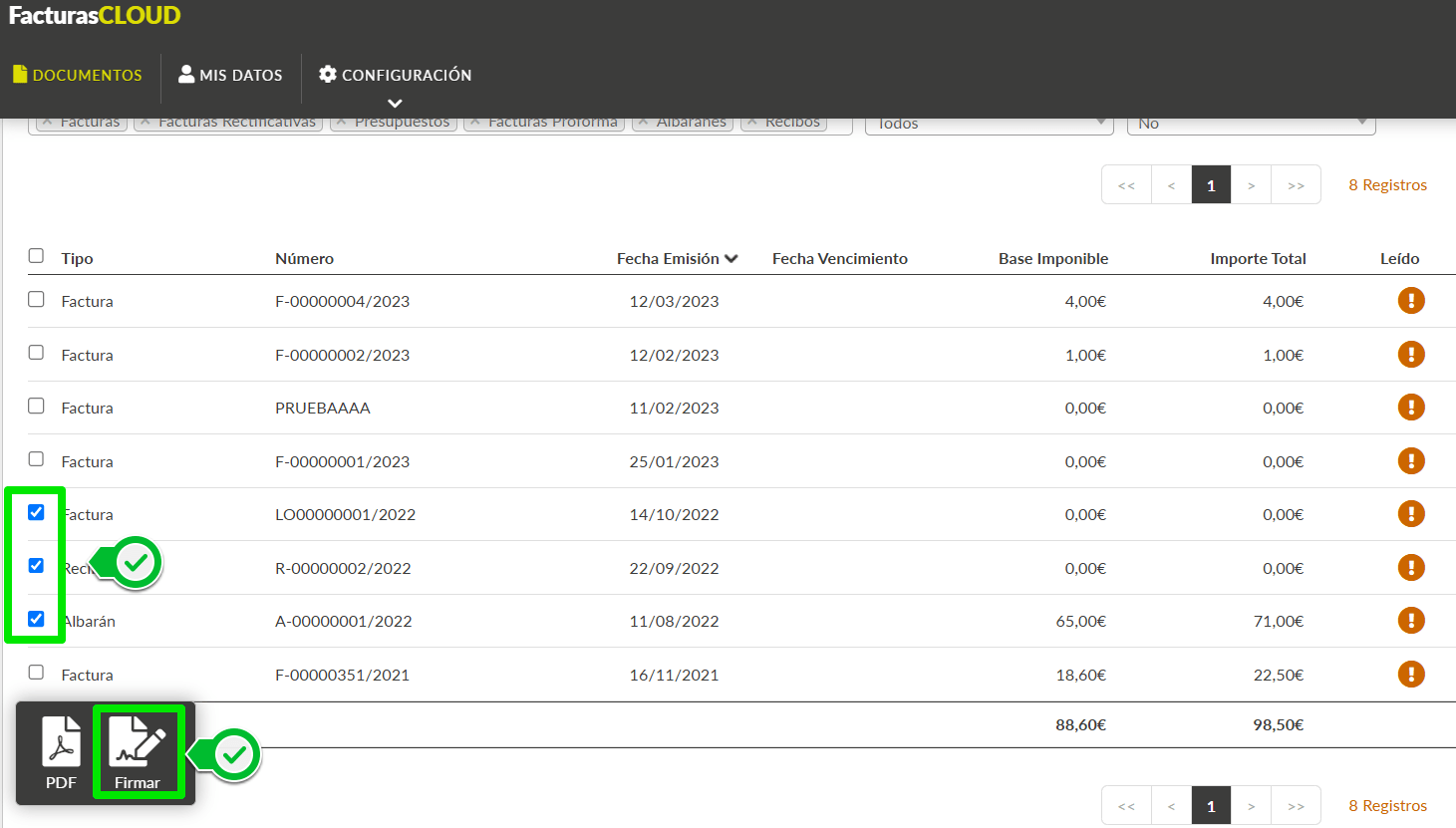Go to next page in bottom pagination

point(1251,806)
